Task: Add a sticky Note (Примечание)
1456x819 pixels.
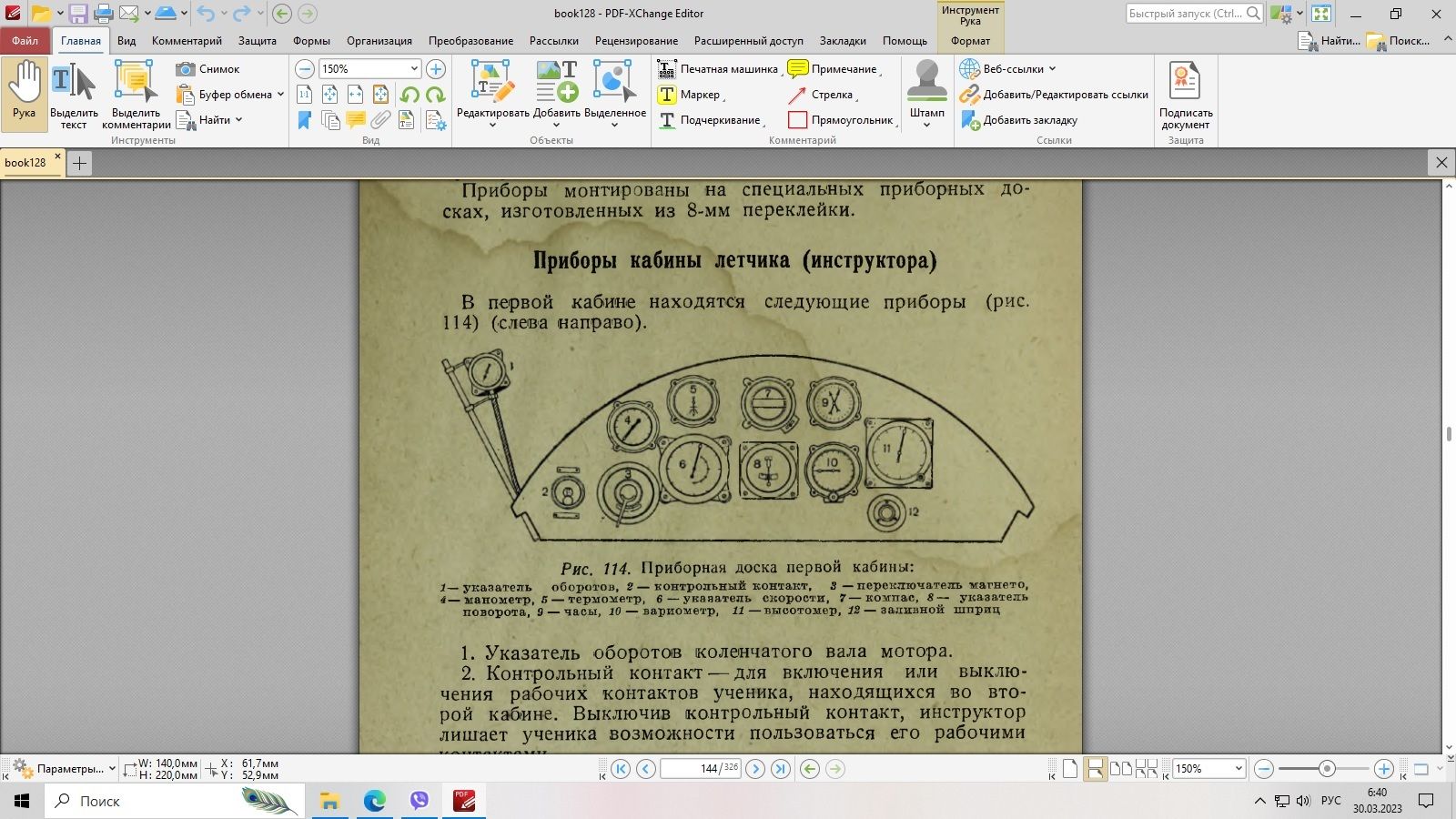Action: coord(834,69)
